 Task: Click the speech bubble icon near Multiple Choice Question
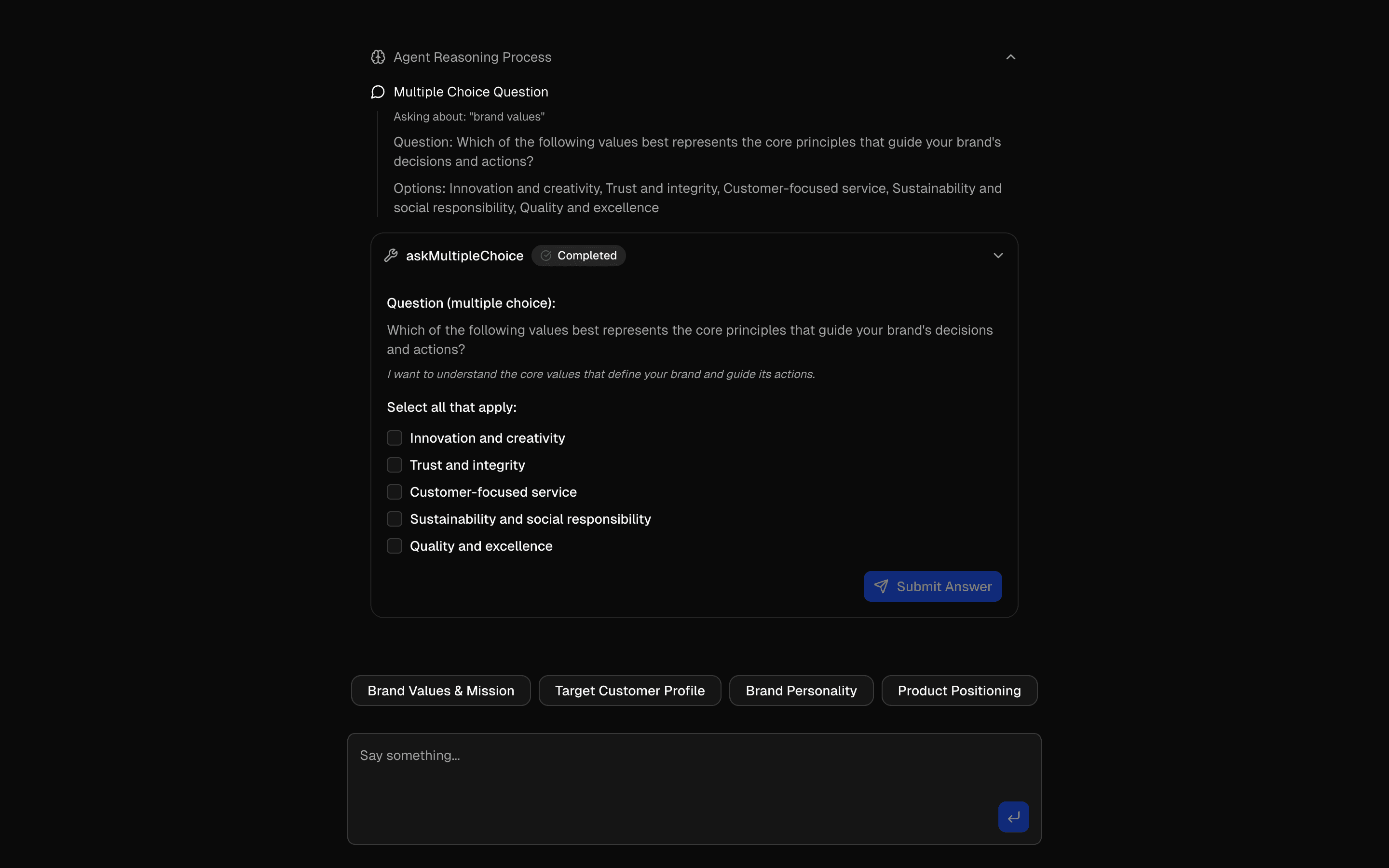378,91
